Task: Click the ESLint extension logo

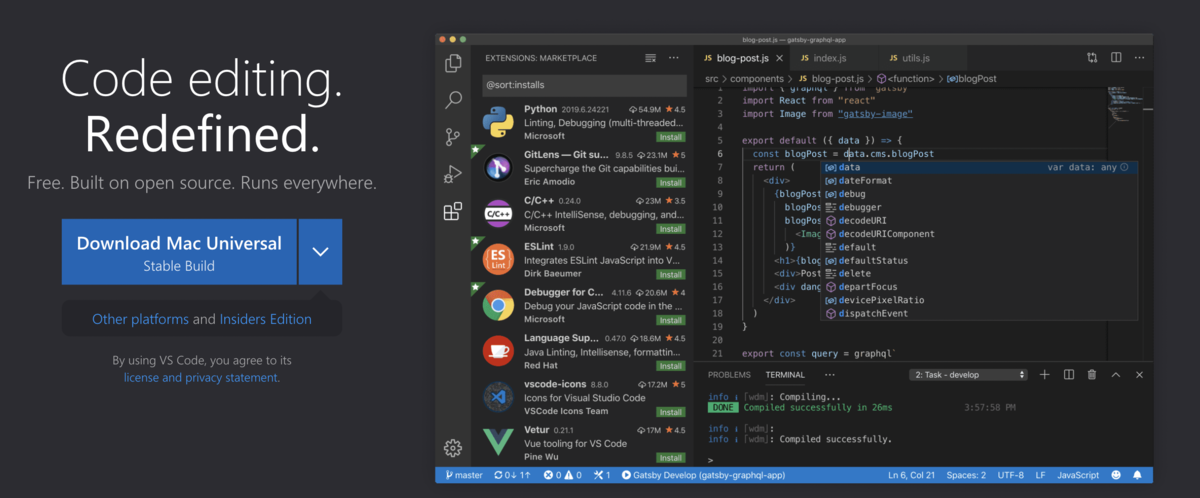Action: coord(498,259)
